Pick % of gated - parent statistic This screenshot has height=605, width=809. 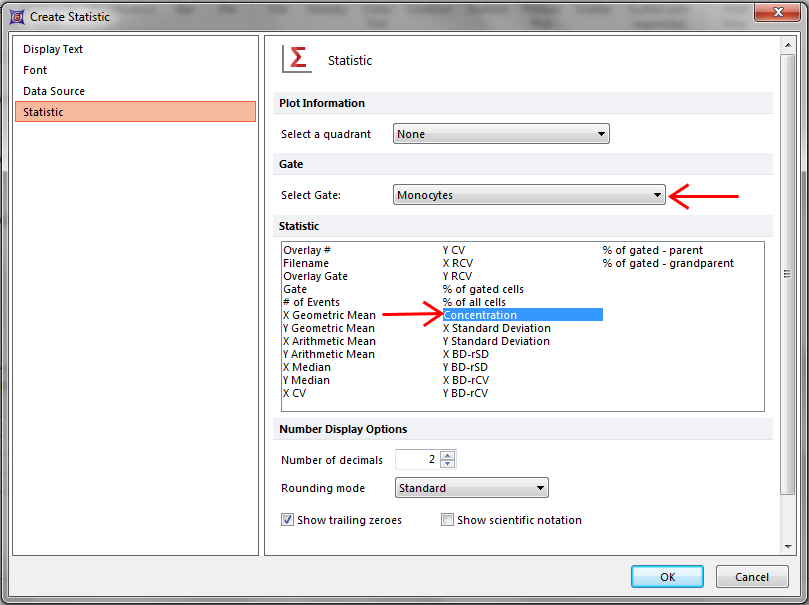(652, 250)
